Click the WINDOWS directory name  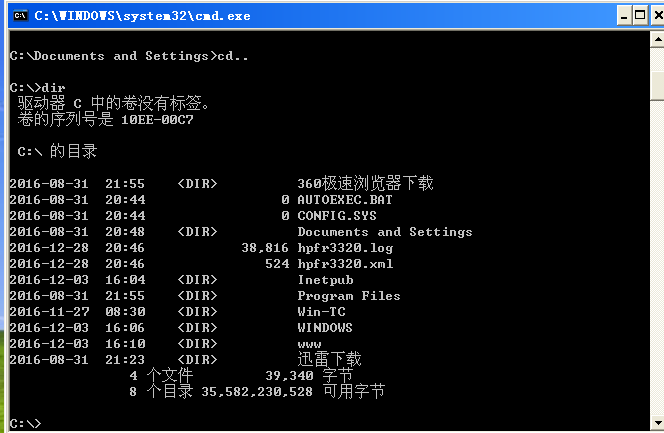(325, 328)
